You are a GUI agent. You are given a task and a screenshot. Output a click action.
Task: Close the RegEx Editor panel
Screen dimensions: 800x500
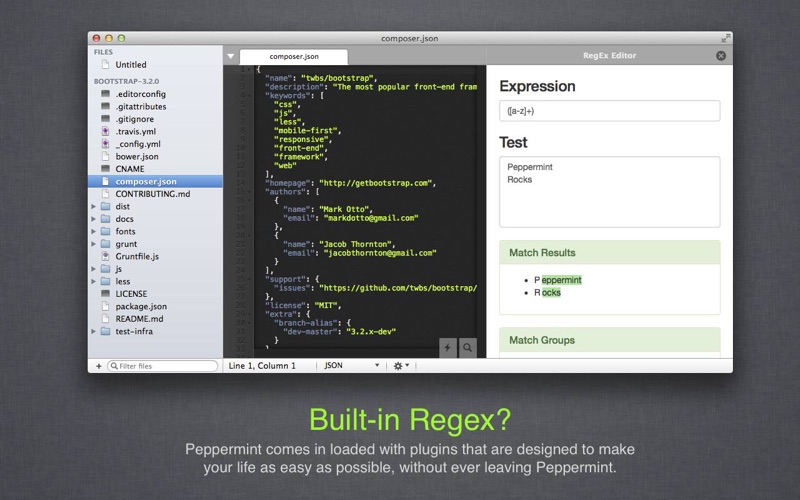coord(720,56)
